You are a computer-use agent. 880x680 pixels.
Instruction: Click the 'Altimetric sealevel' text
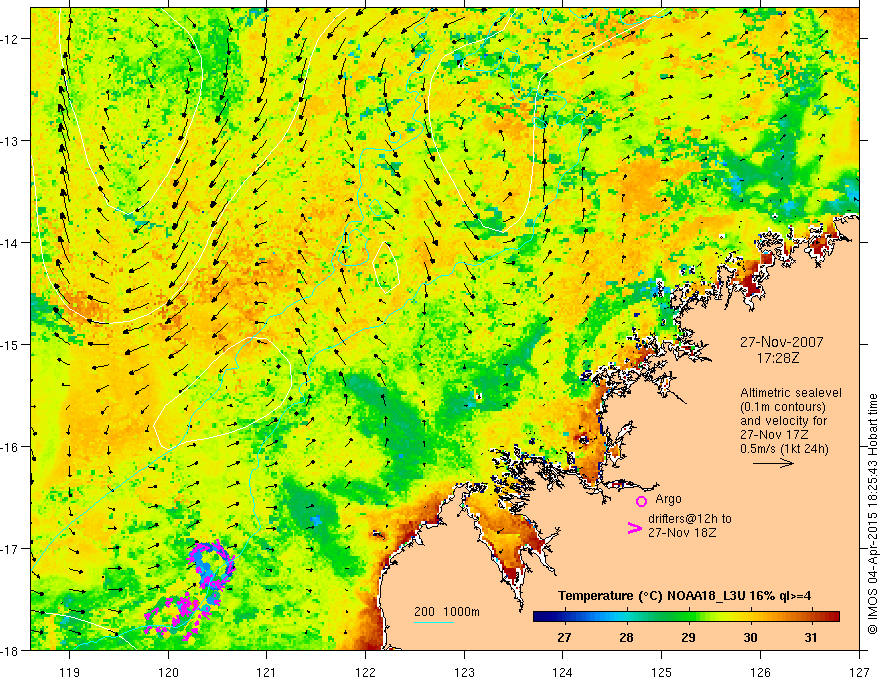coord(790,393)
